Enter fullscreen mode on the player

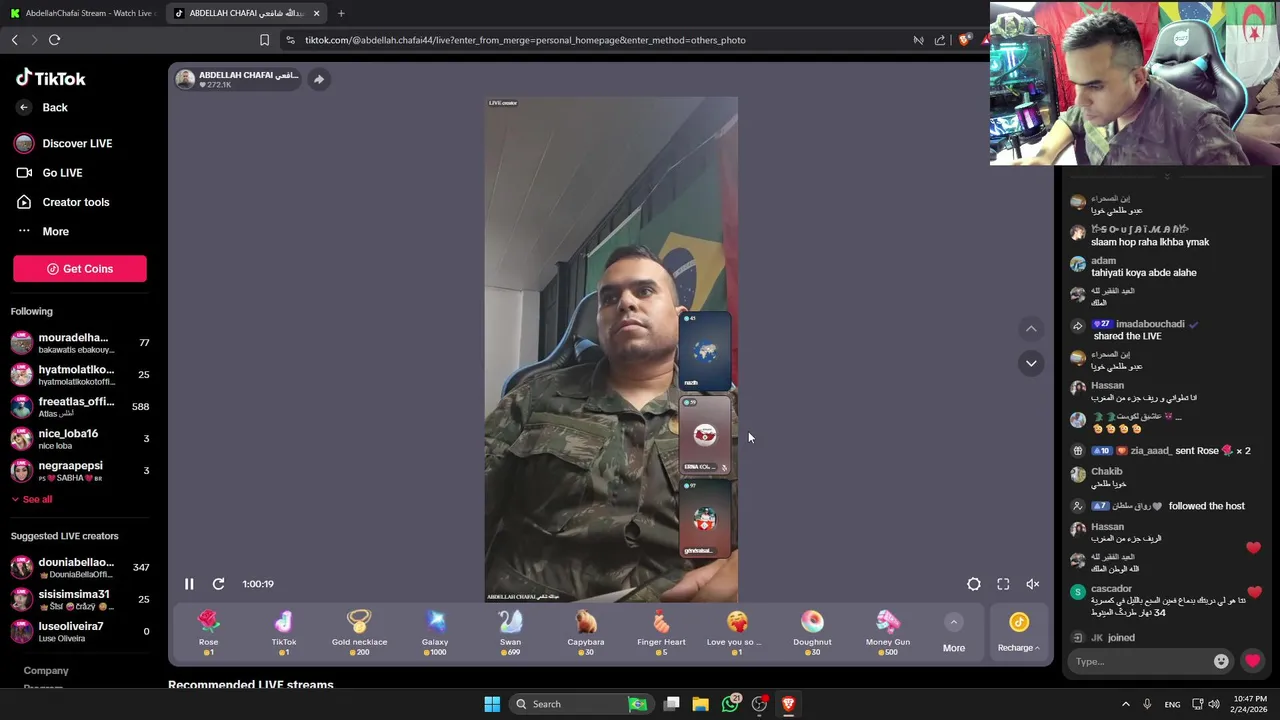1003,584
